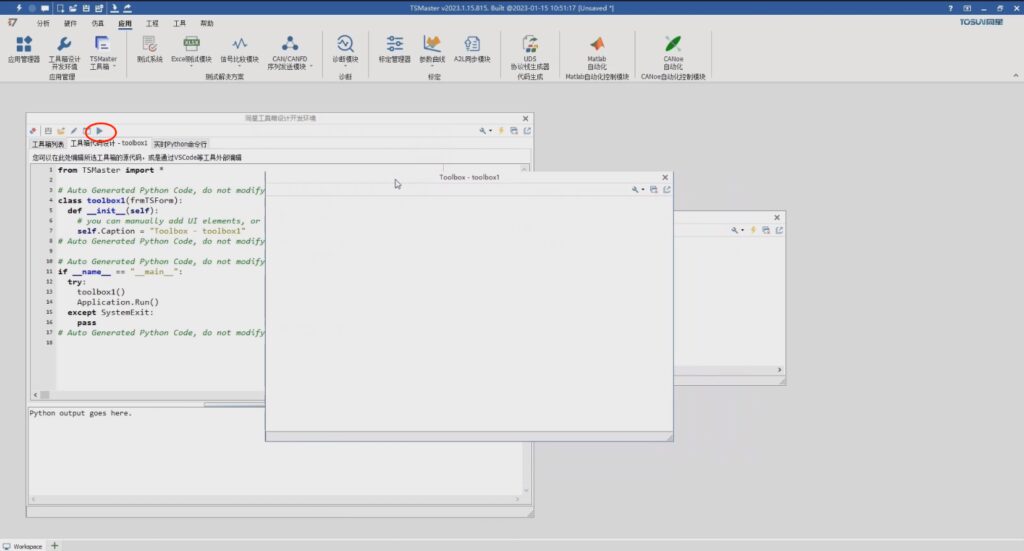The height and width of the screenshot is (551, 1024).
Task: Open the 标定管理器 calibration manager
Action: (x=394, y=48)
